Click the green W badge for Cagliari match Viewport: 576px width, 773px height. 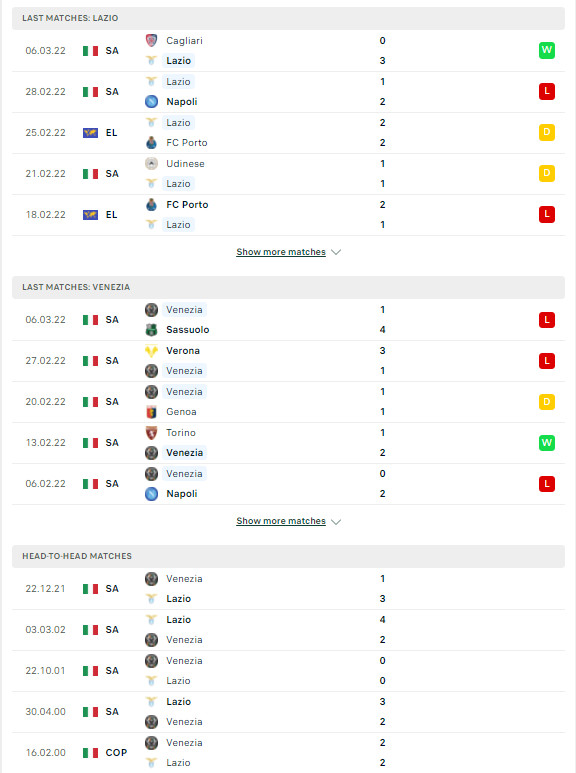[x=546, y=50]
